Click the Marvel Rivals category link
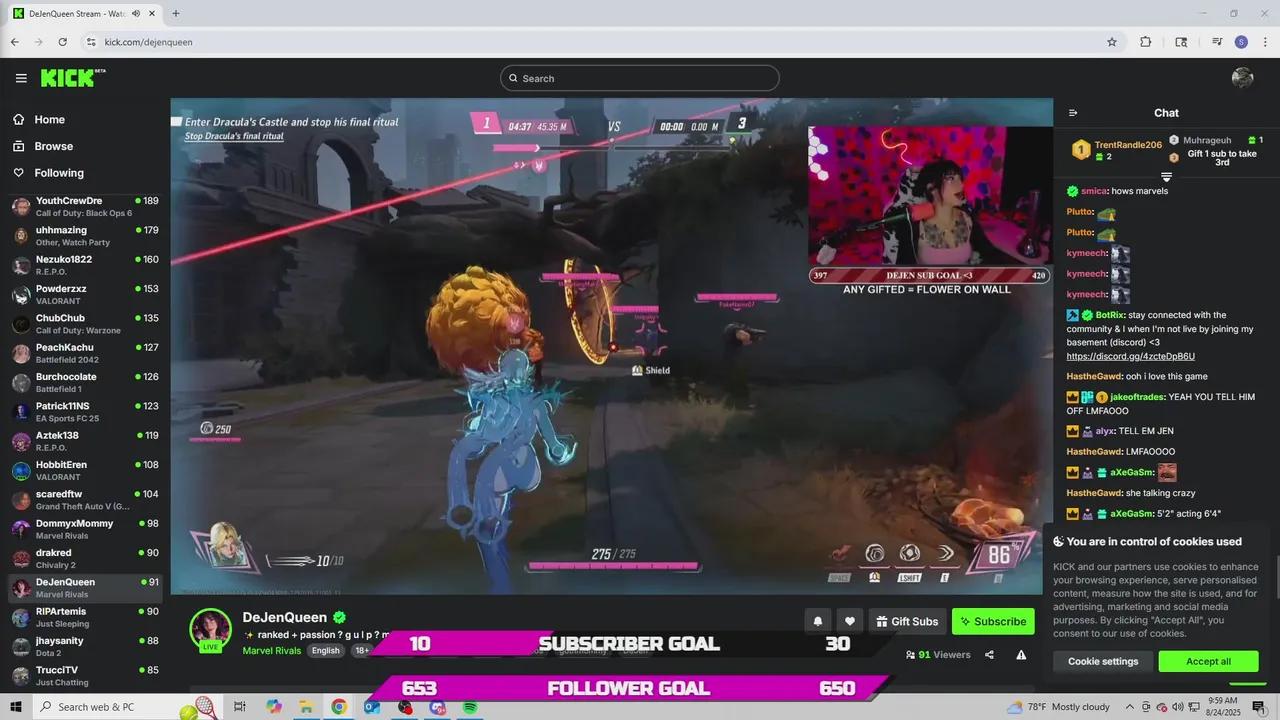The width and height of the screenshot is (1280, 720). pos(272,650)
